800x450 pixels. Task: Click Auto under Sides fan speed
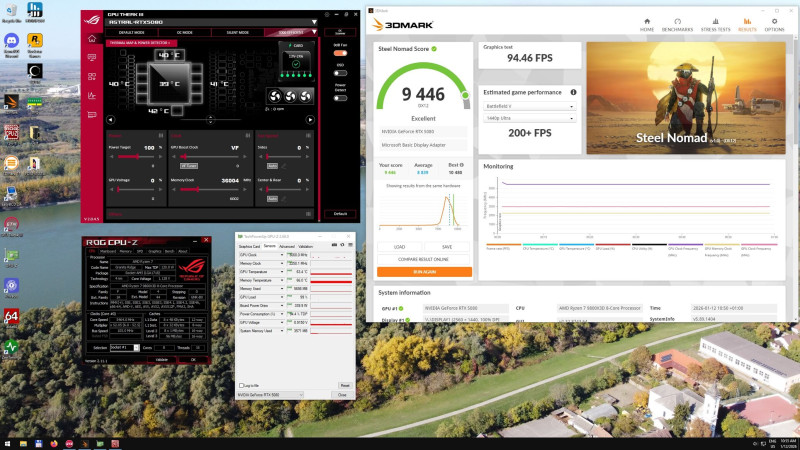(x=272, y=166)
